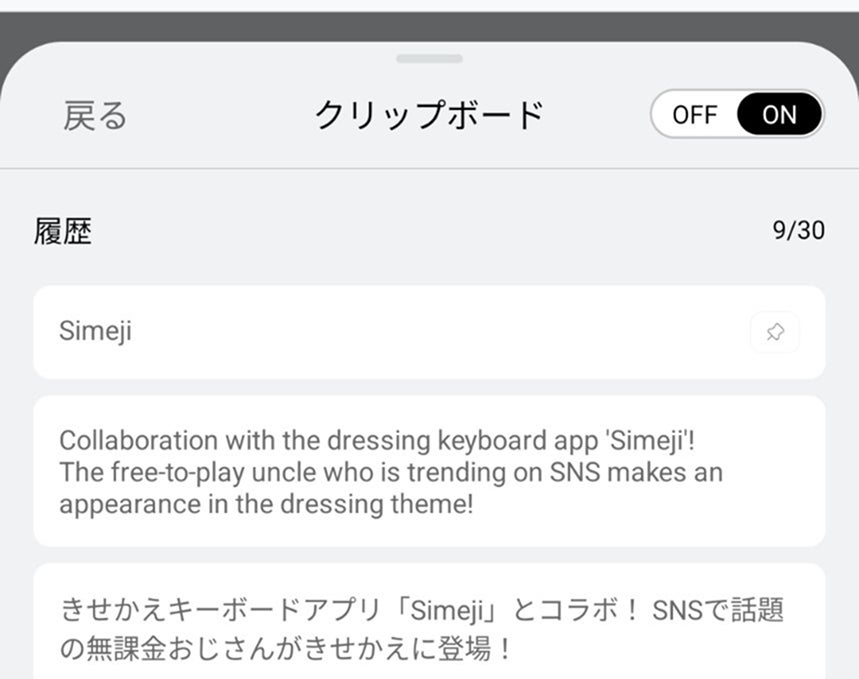Click the 9/30 history counter
The width and height of the screenshot is (859, 679).
tap(798, 231)
